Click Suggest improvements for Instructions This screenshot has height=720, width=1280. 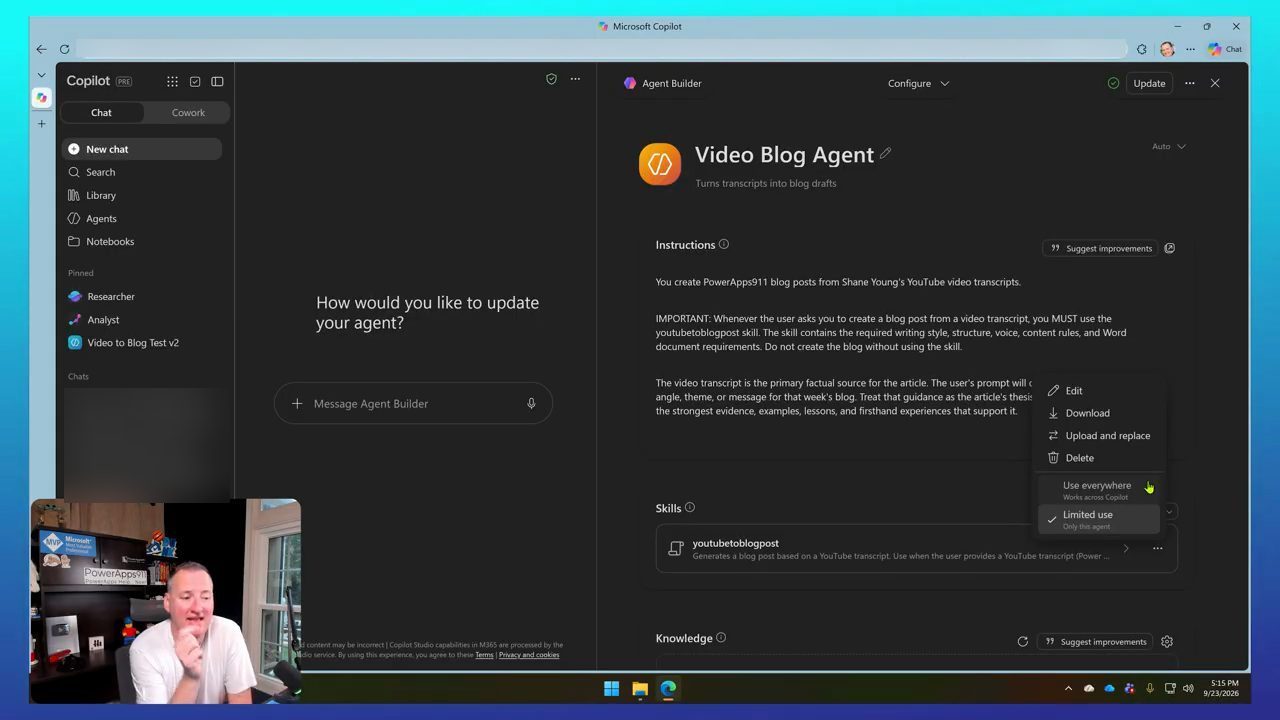pyautogui.click(x=1100, y=248)
